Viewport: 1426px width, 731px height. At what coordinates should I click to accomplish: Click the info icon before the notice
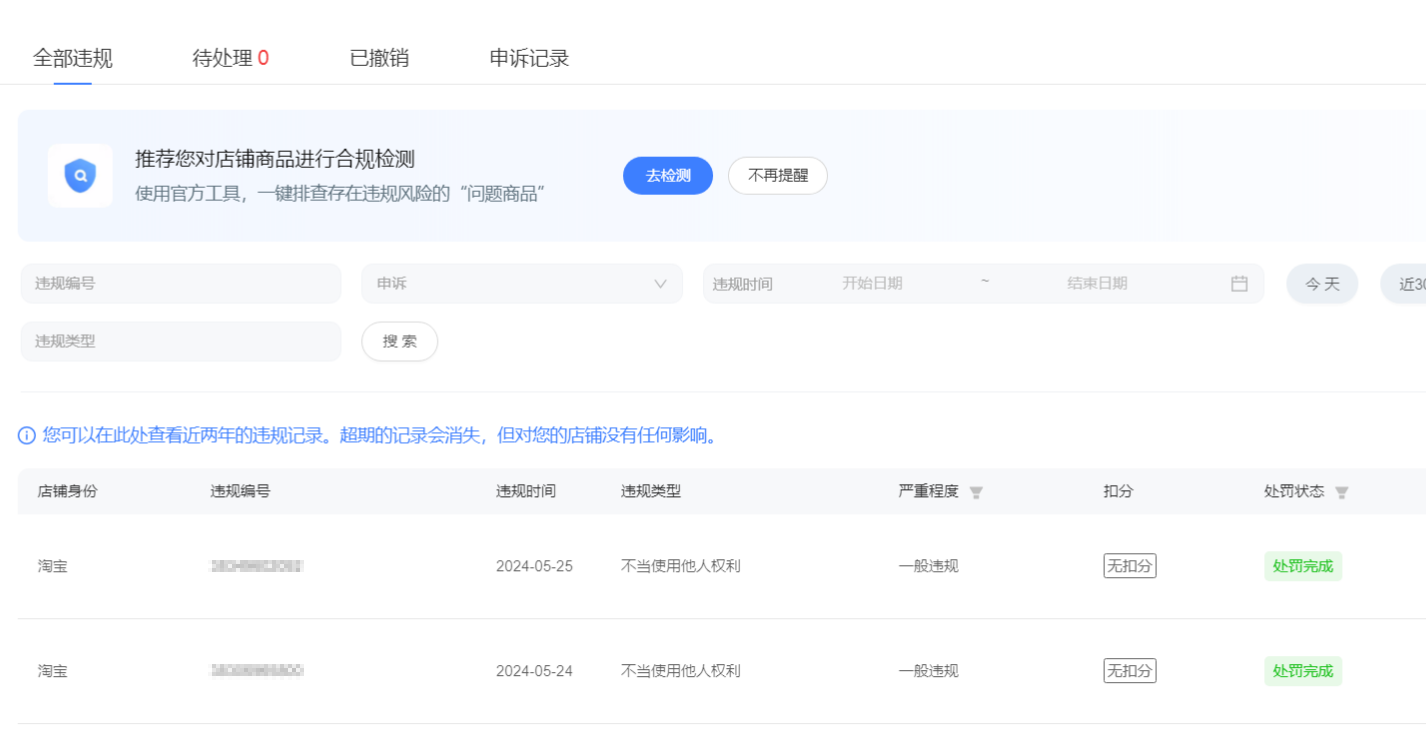(x=27, y=436)
